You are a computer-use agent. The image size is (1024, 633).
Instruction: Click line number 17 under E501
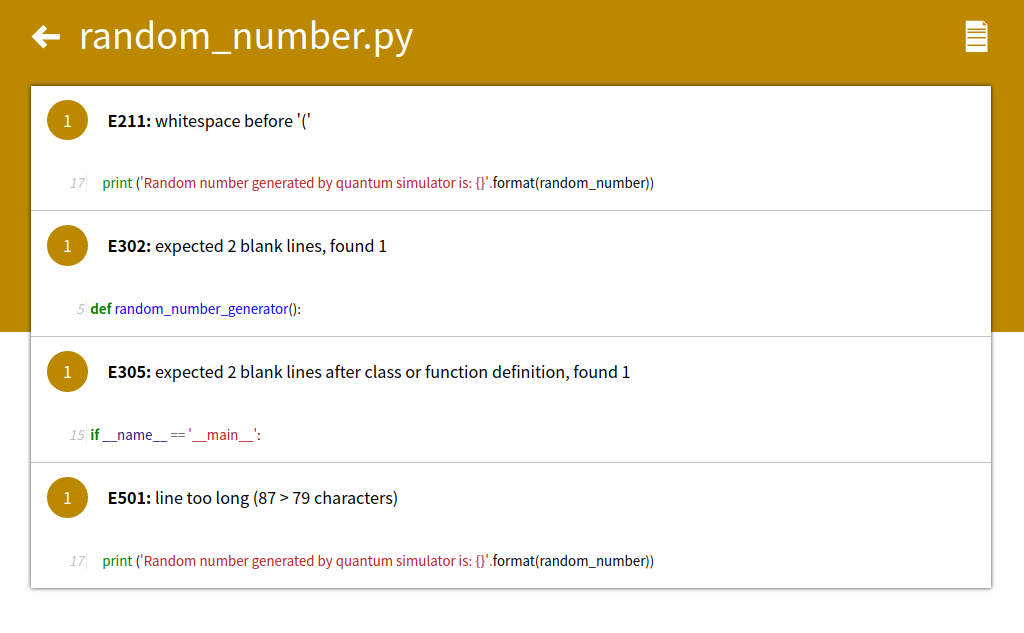click(x=77, y=561)
